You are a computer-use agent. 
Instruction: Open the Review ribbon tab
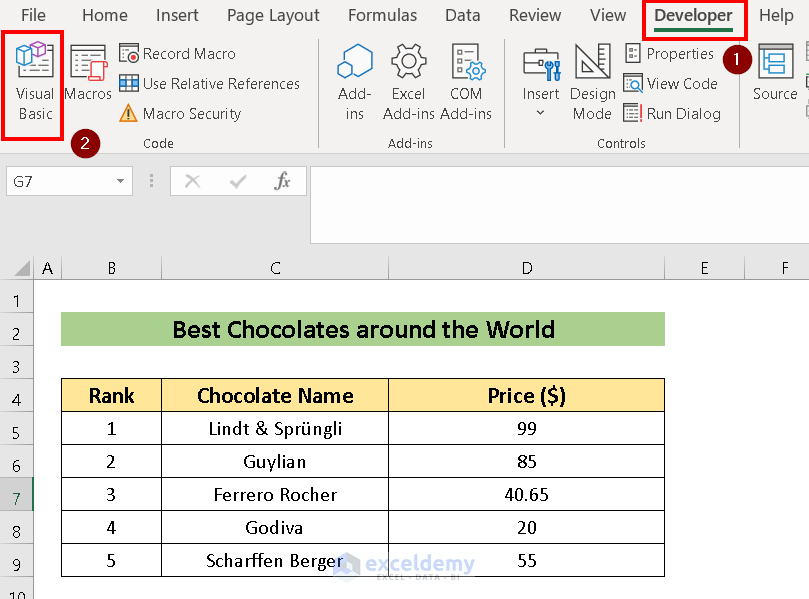tap(534, 15)
